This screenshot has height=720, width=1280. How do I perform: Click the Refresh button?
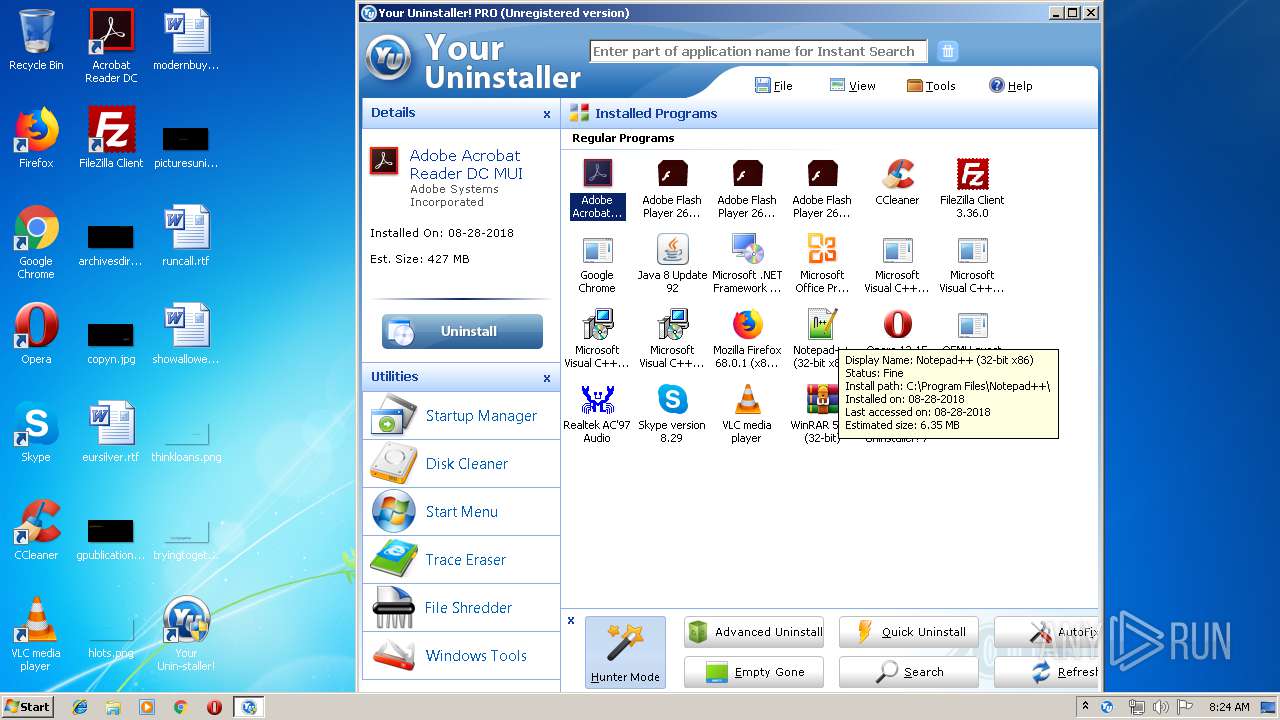[1046, 672]
